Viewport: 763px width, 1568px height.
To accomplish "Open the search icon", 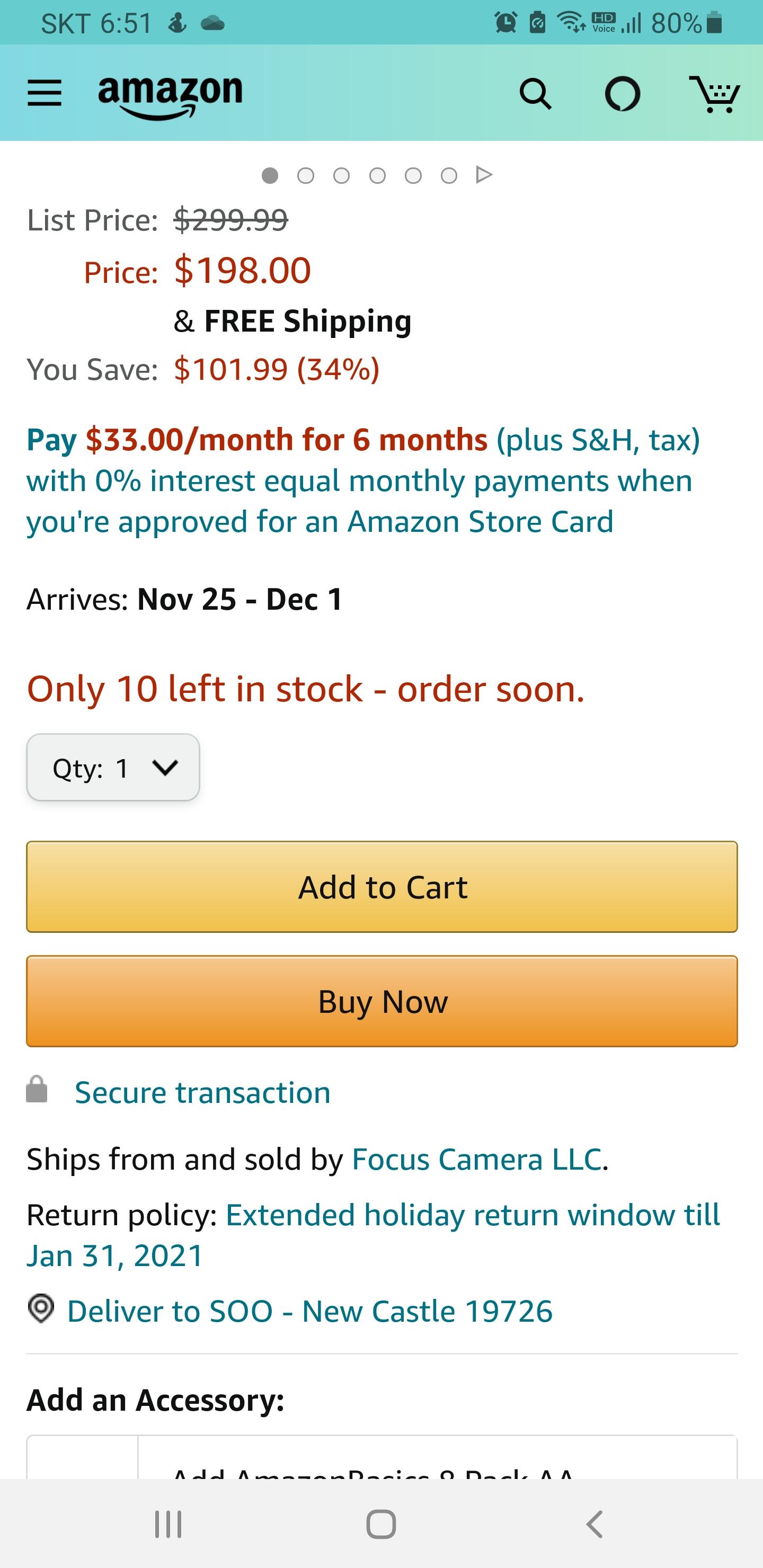I will click(535, 94).
